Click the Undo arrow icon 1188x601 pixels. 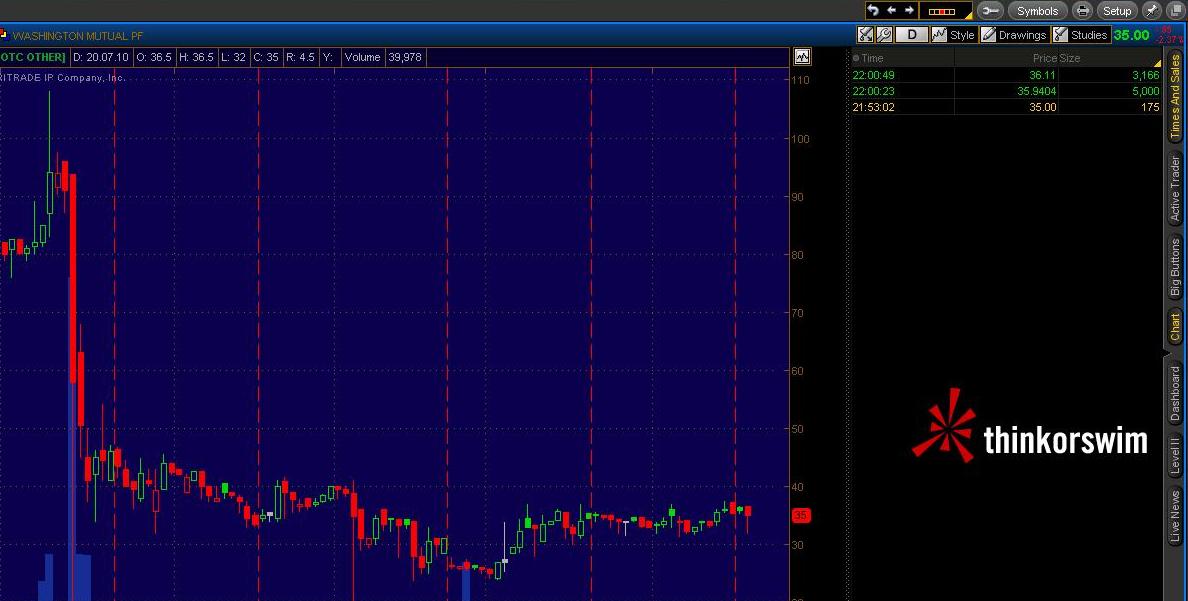875,11
